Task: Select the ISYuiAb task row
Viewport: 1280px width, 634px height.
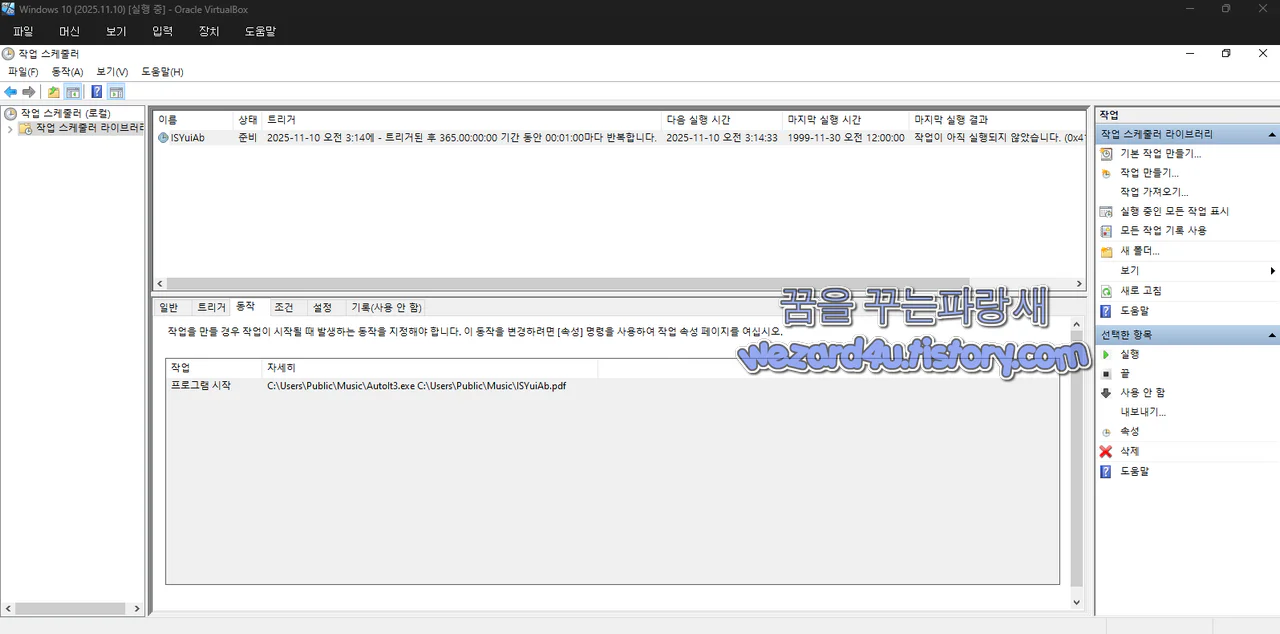Action: (619, 138)
